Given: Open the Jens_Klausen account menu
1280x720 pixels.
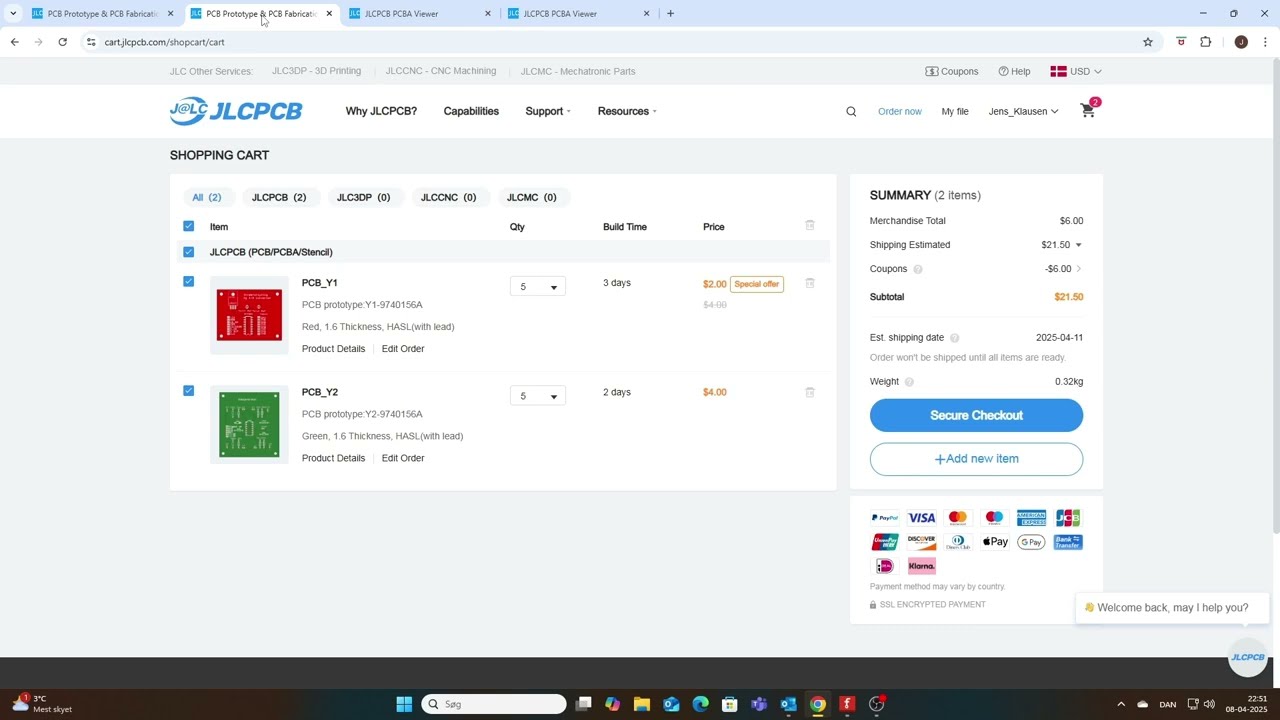Looking at the screenshot, I should coord(1023,111).
